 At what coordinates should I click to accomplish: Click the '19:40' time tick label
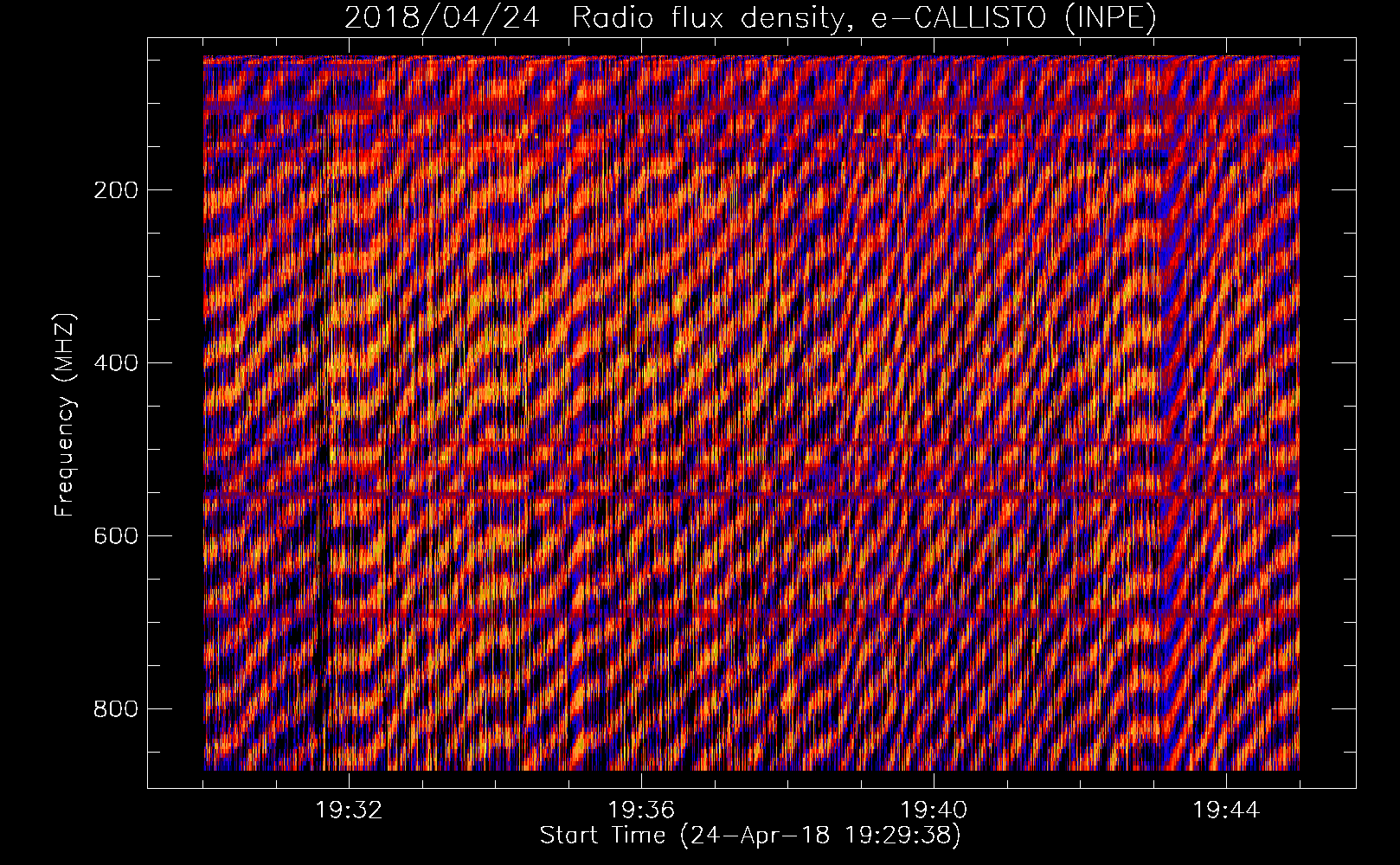tap(934, 811)
